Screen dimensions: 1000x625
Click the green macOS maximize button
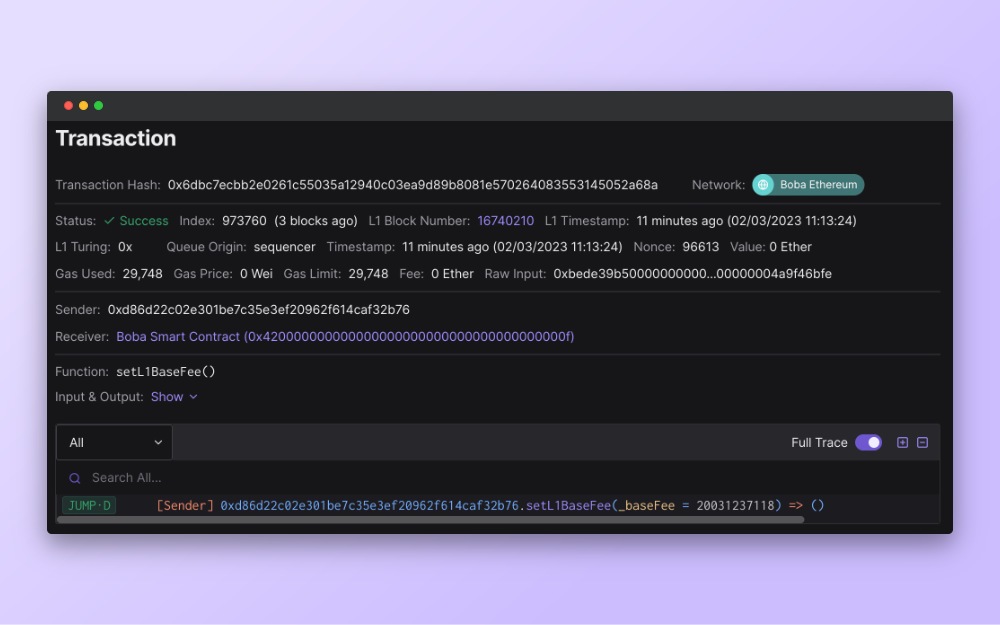pyautogui.click(x=98, y=106)
